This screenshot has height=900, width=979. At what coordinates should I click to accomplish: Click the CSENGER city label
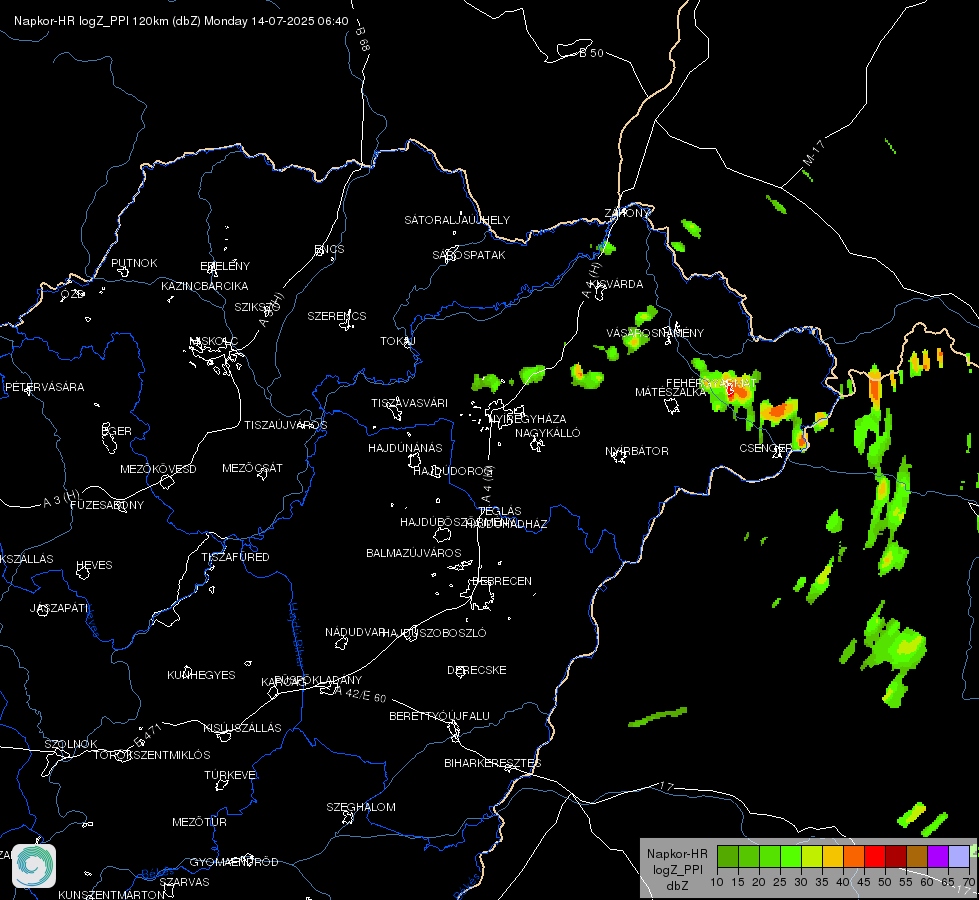tap(765, 448)
